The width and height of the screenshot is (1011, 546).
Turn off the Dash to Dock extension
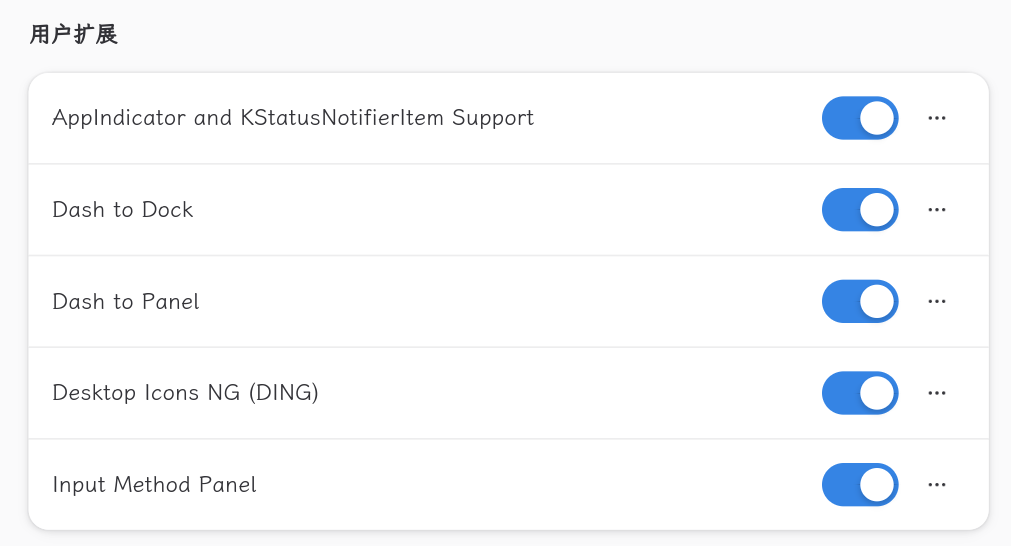[860, 210]
